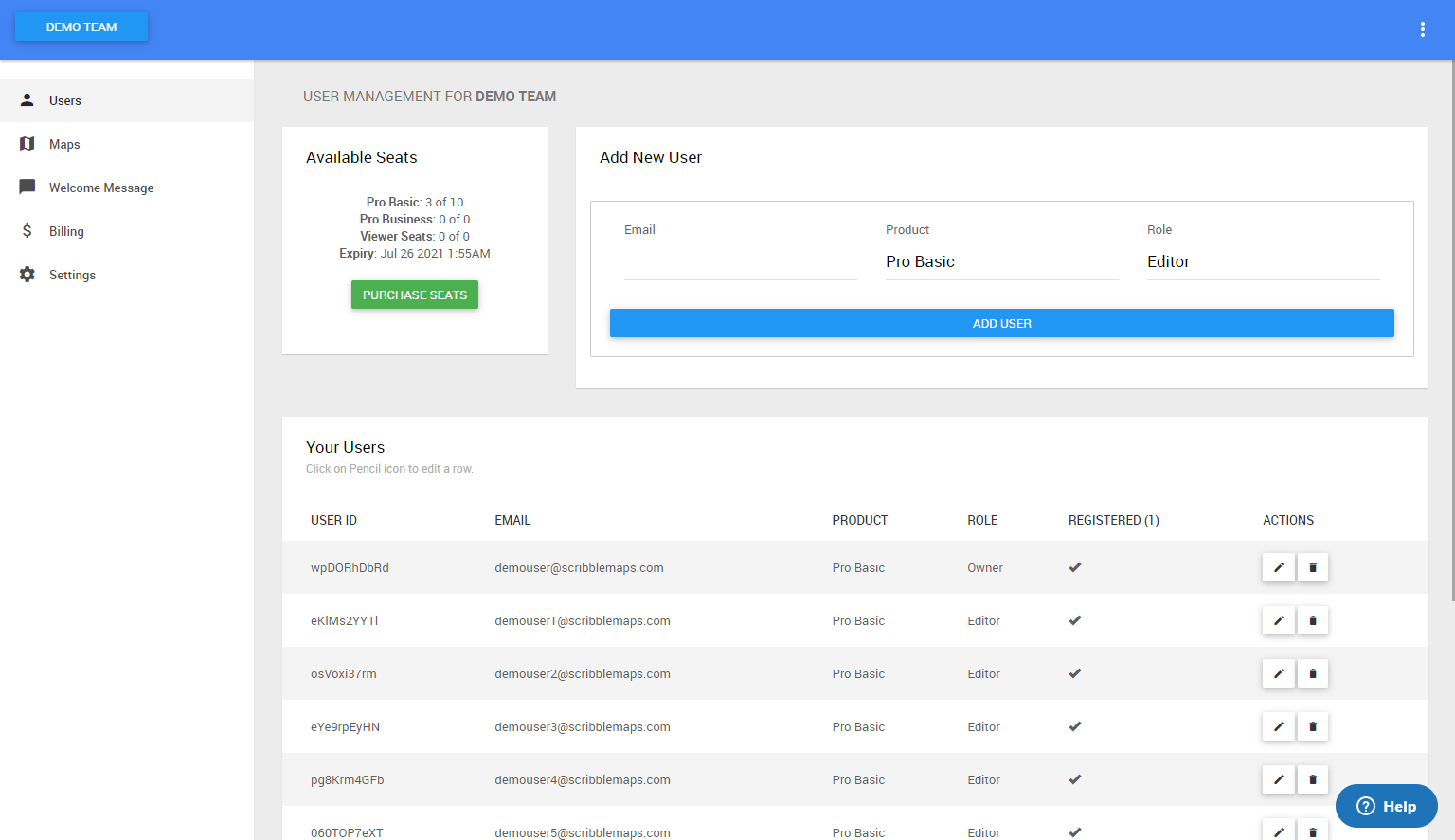Click the pencil icon for demouser4@scribblemaps.com
1455x840 pixels.
[x=1278, y=779]
